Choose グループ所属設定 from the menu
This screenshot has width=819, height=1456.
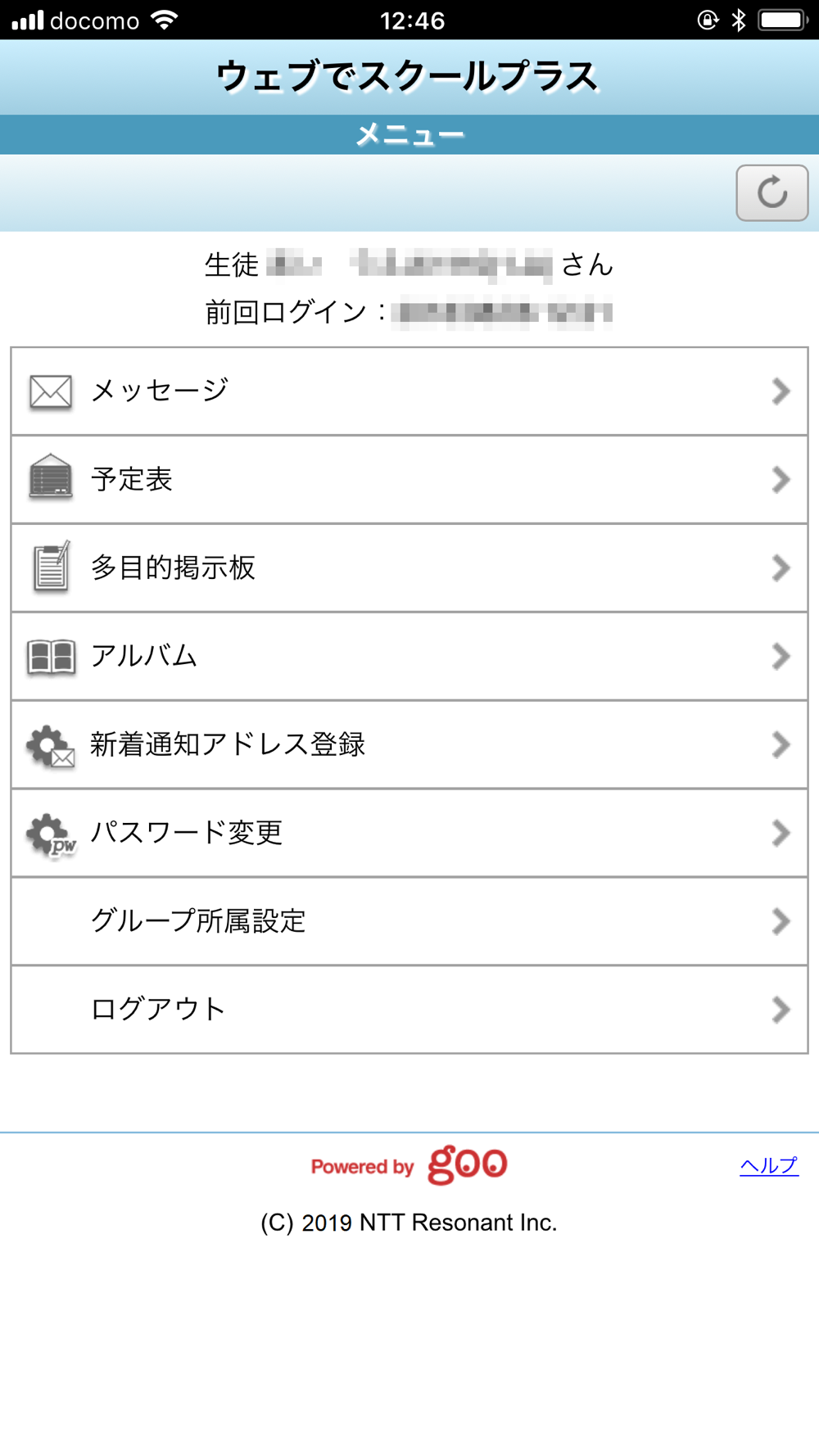click(x=198, y=921)
